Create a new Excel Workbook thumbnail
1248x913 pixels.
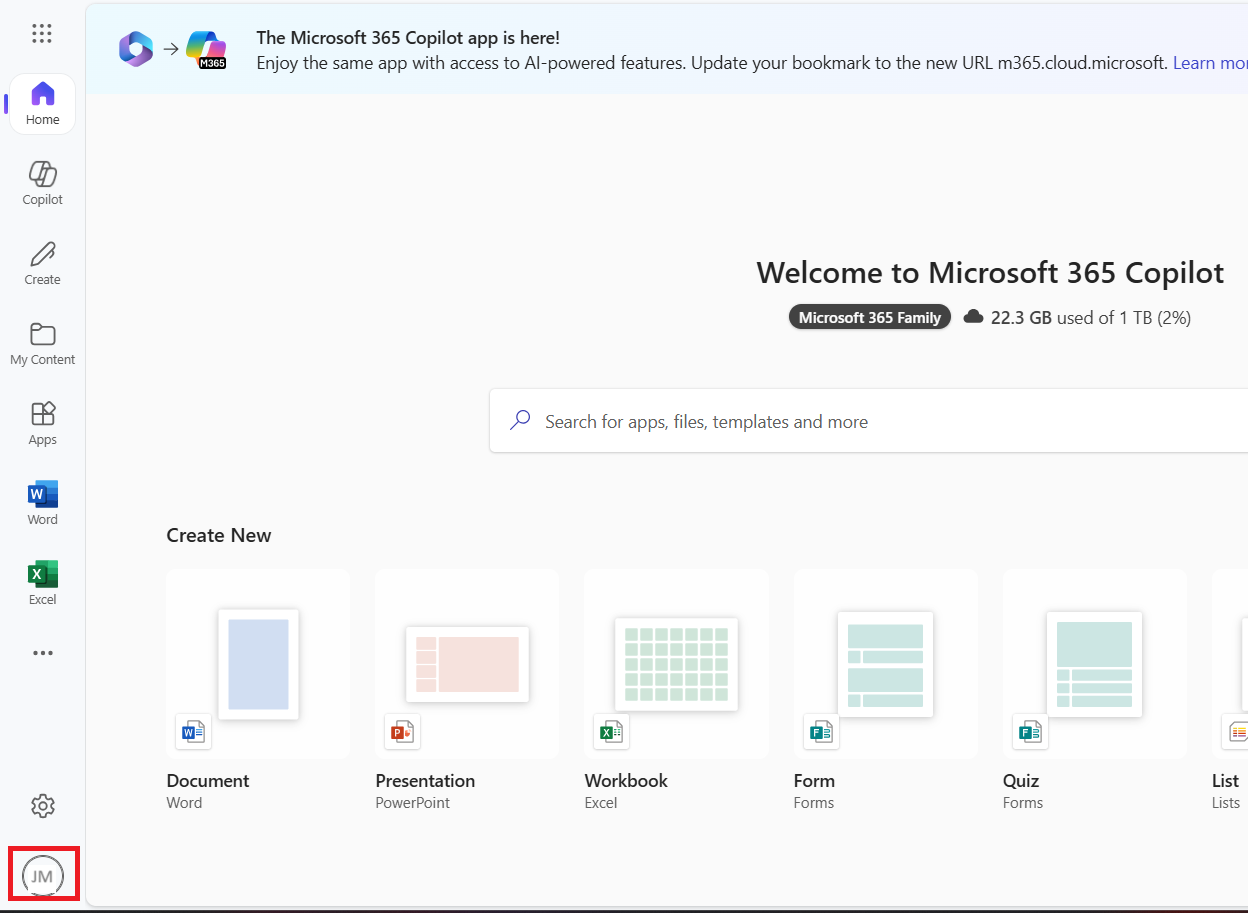[677, 664]
